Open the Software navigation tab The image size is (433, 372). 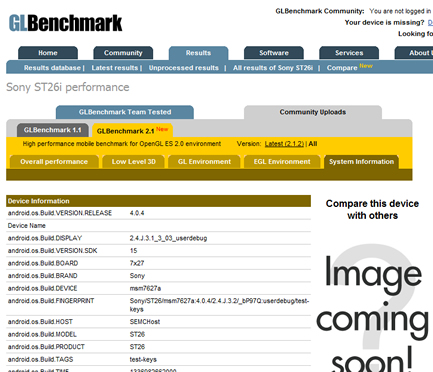[274, 53]
